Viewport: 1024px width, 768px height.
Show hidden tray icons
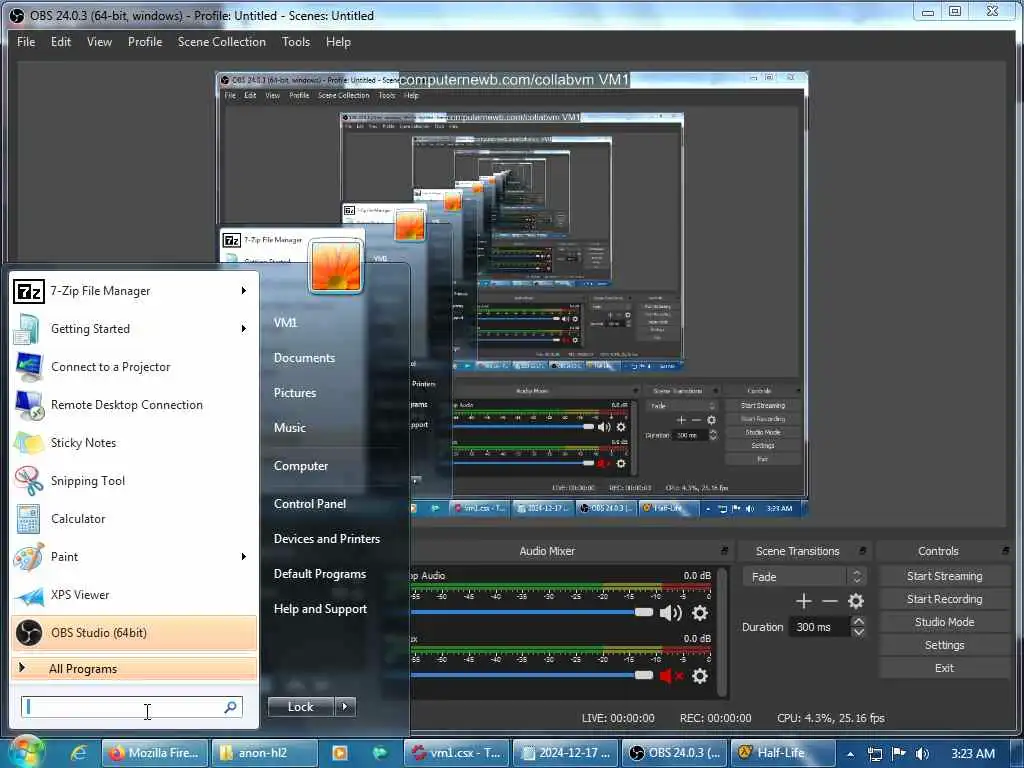(x=850, y=754)
